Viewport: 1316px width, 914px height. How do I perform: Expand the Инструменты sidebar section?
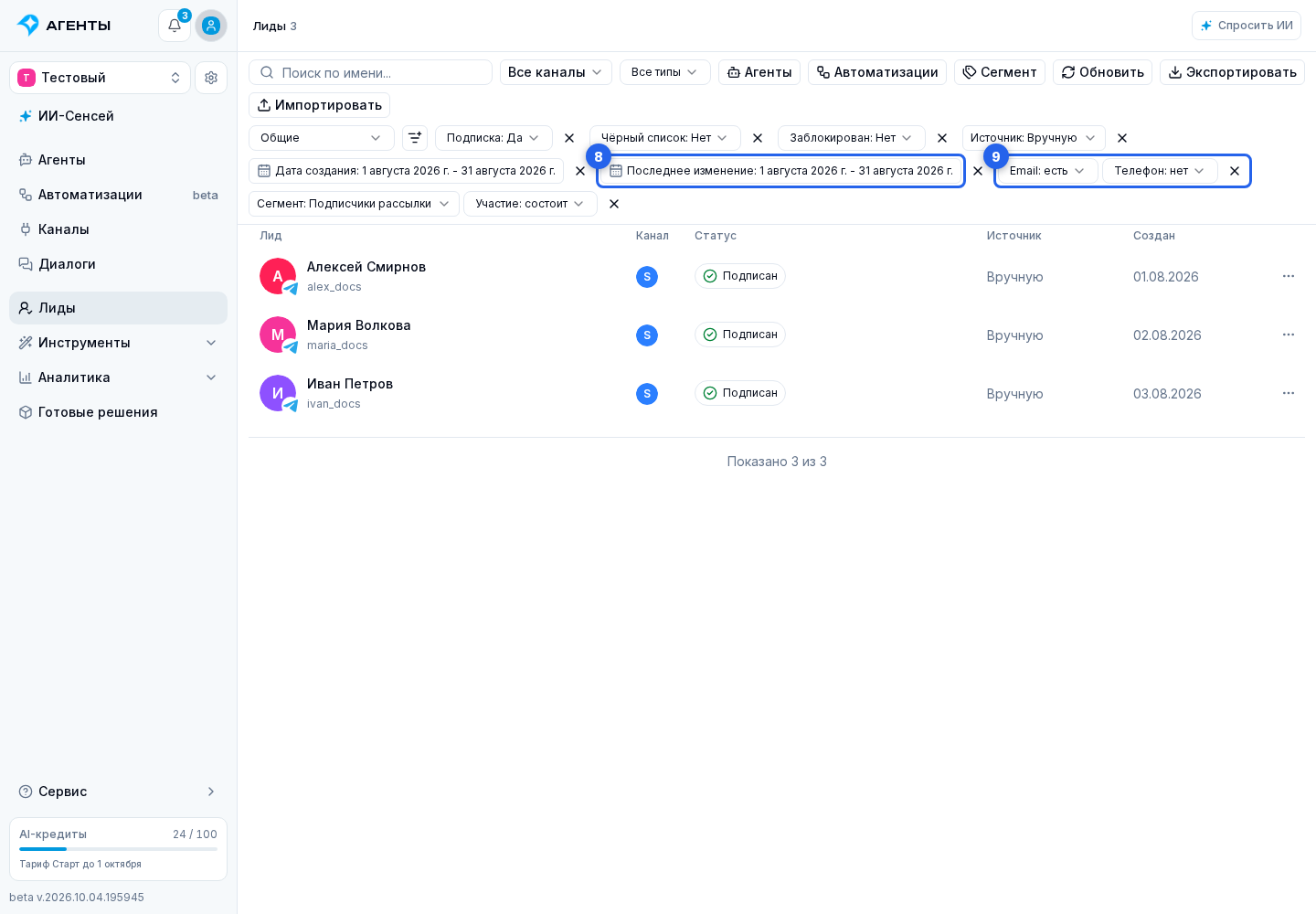click(x=119, y=343)
